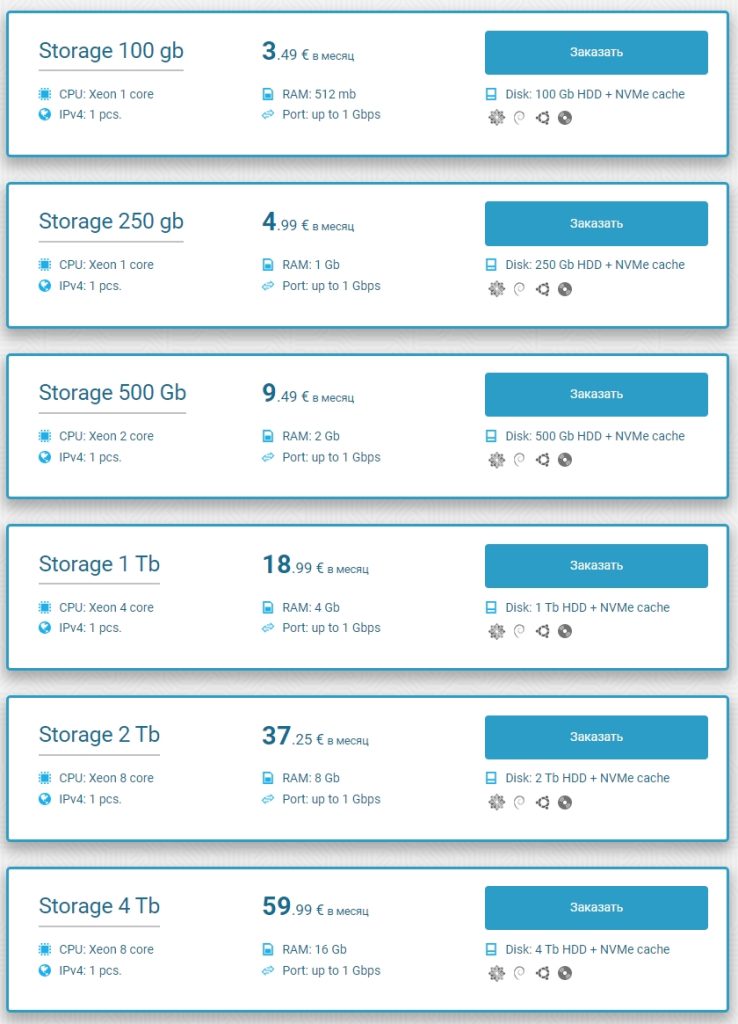
Task: Click the CentOS icon under Storage 100 gb
Action: click(496, 118)
